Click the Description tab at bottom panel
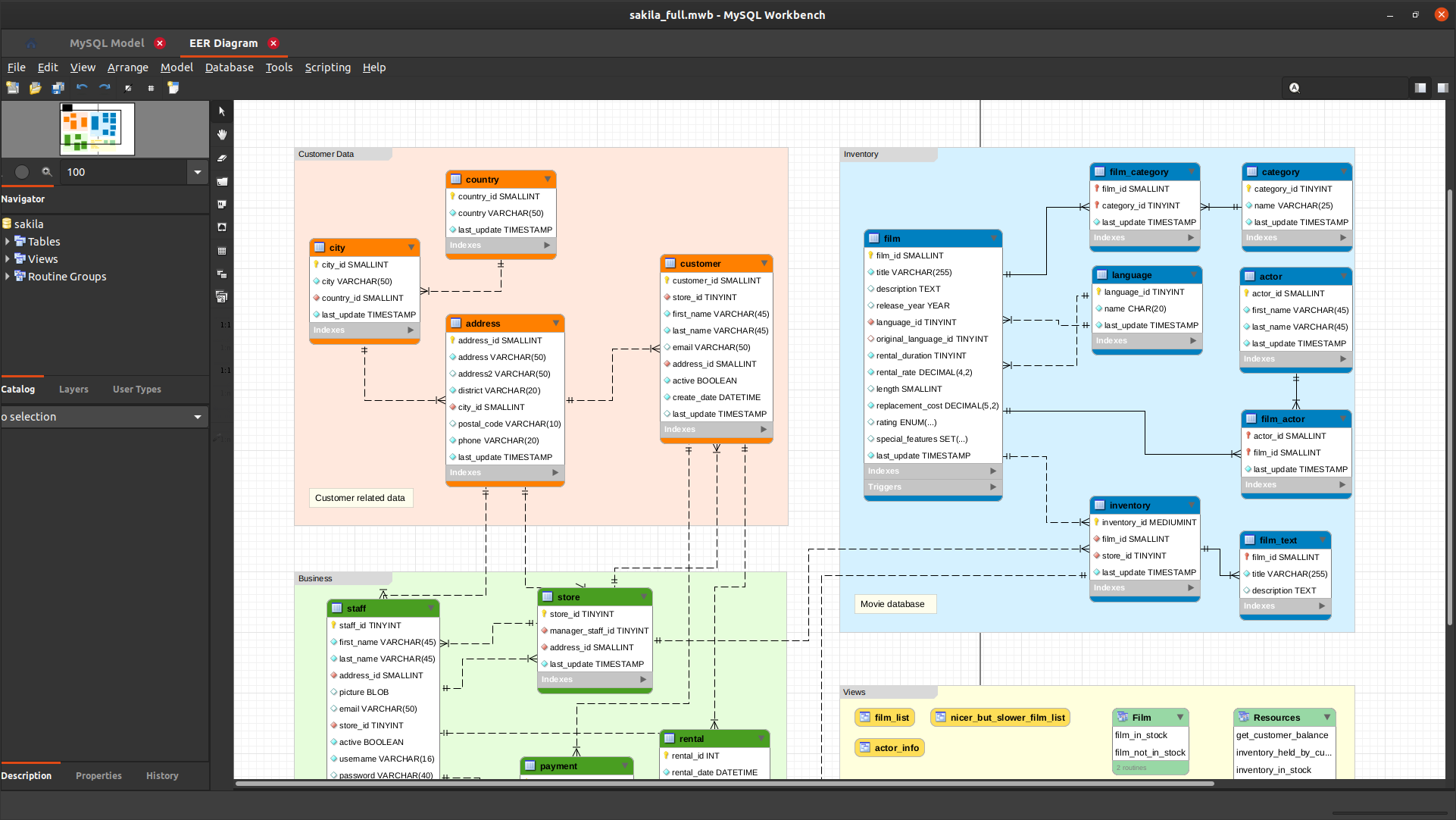Viewport: 1456px width, 820px height. coord(27,775)
